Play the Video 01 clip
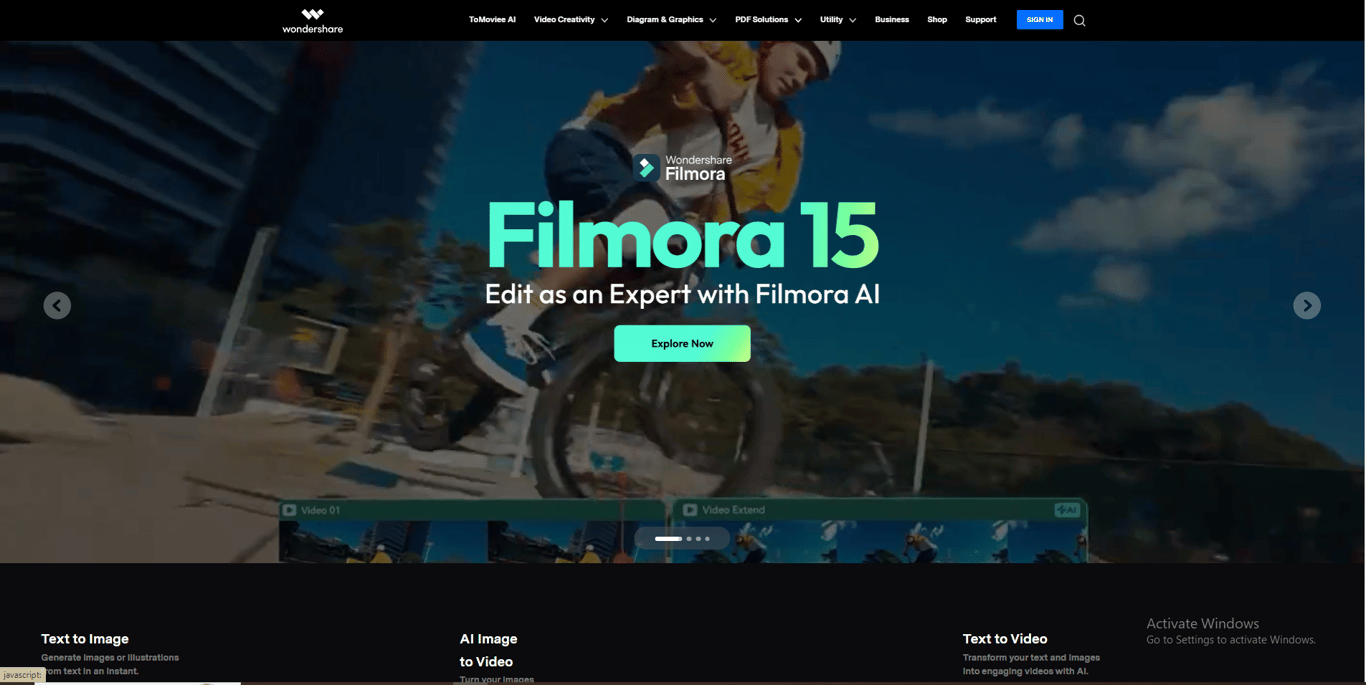This screenshot has height=685, width=1366. tap(290, 509)
